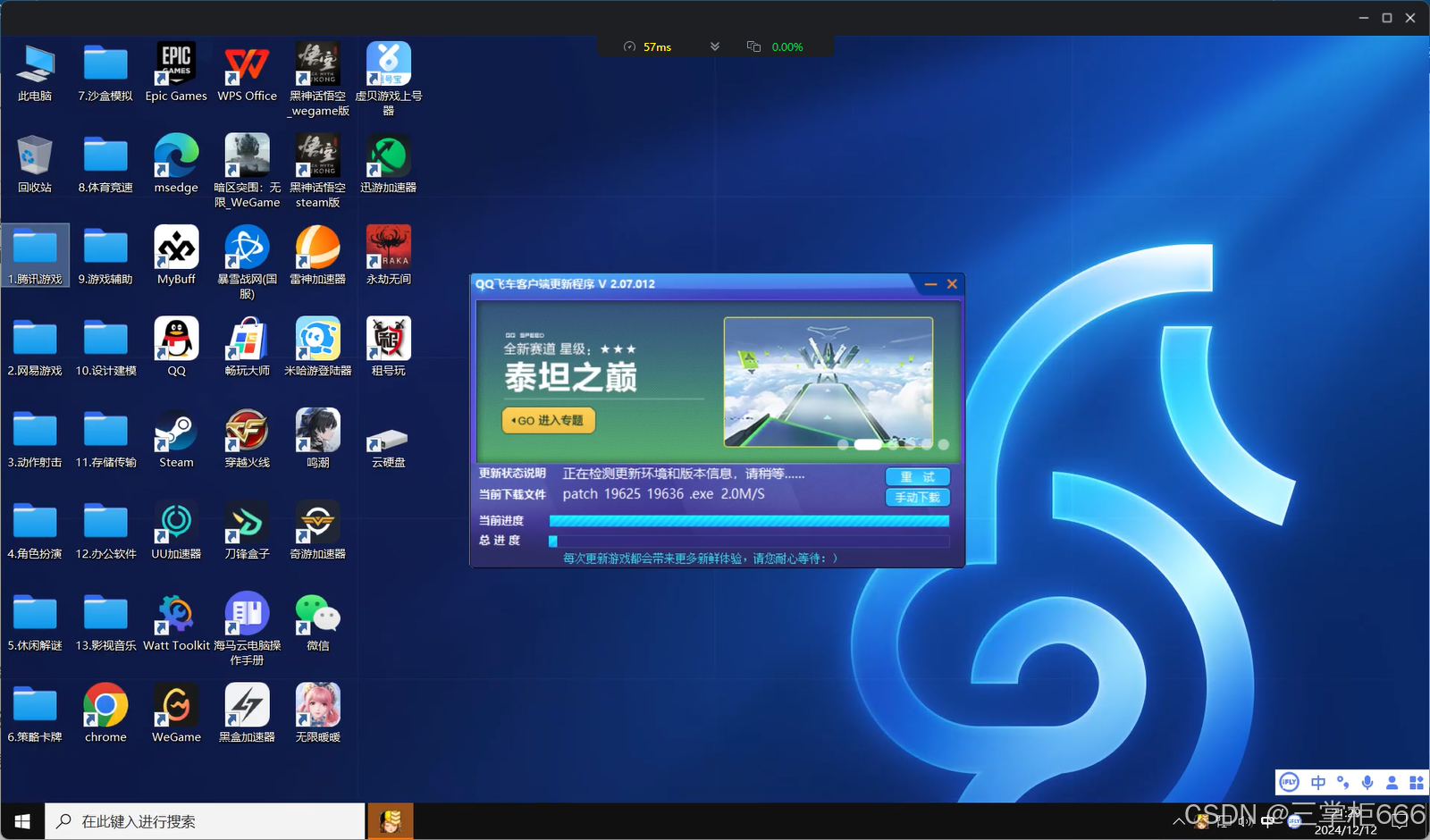Open the grid menu on IME toolbar
Screen dimensions: 1430x840
click(x=1417, y=783)
